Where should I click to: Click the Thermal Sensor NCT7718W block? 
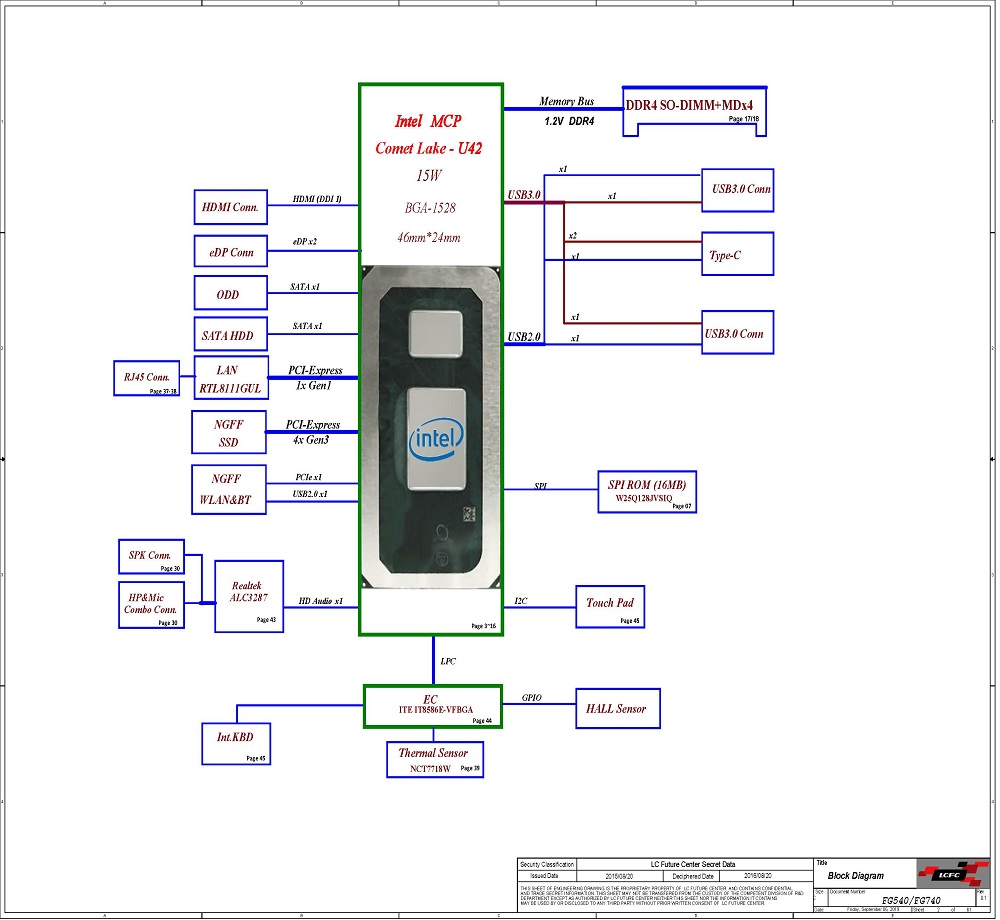coord(434,759)
